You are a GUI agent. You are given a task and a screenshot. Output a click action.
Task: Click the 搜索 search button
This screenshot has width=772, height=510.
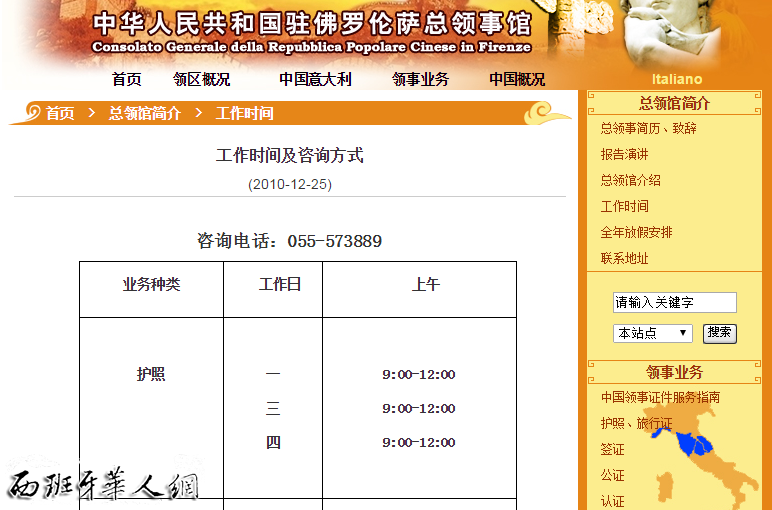click(x=719, y=333)
